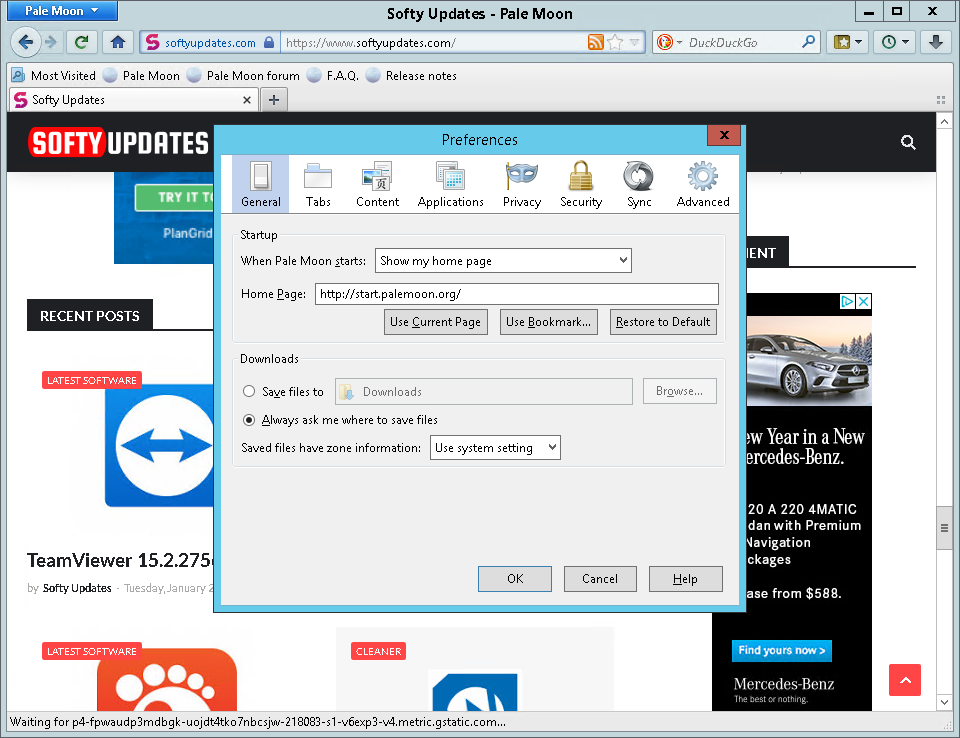Viewport: 960px width, 738px height.
Task: Bookmark this page with the star
Action: pos(615,42)
